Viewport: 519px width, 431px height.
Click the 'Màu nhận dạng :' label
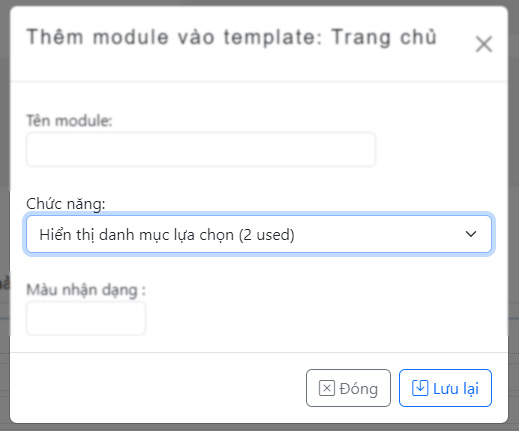(x=86, y=290)
